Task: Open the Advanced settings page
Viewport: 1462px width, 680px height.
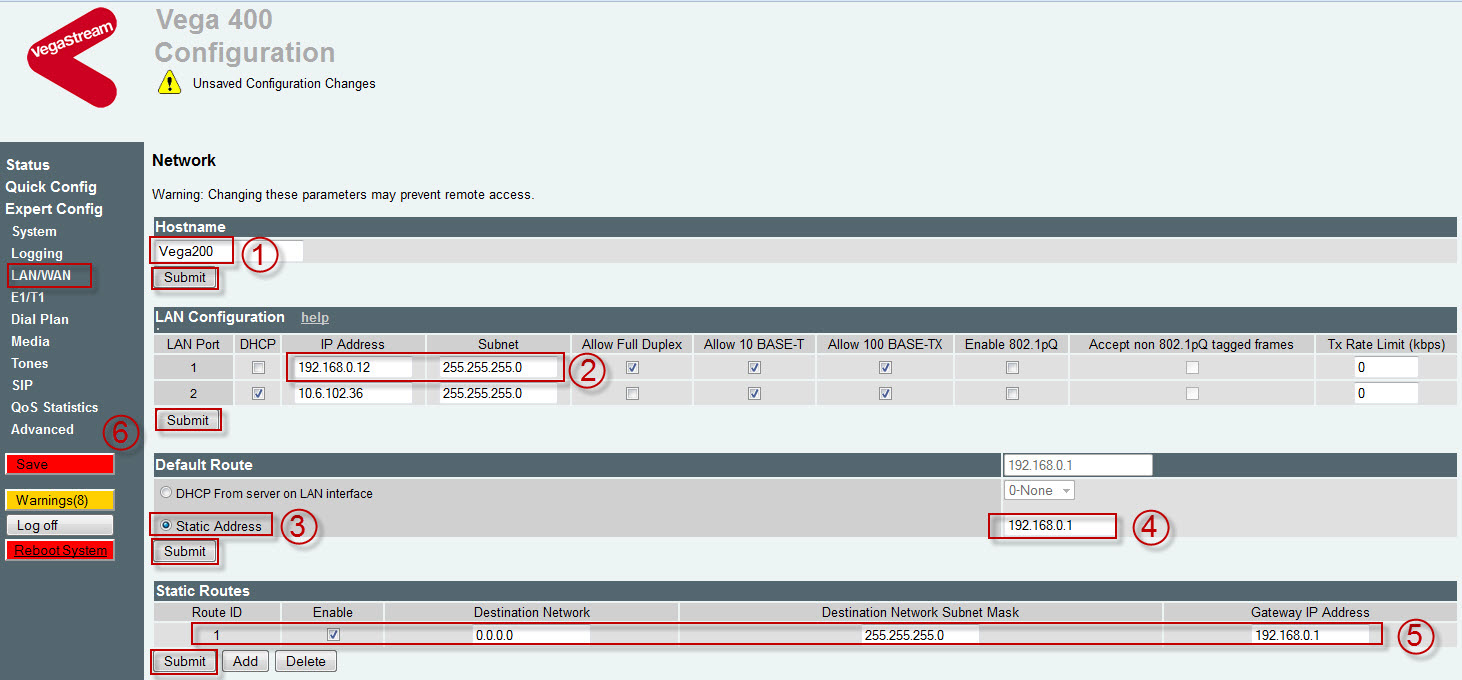Action: [x=42, y=429]
